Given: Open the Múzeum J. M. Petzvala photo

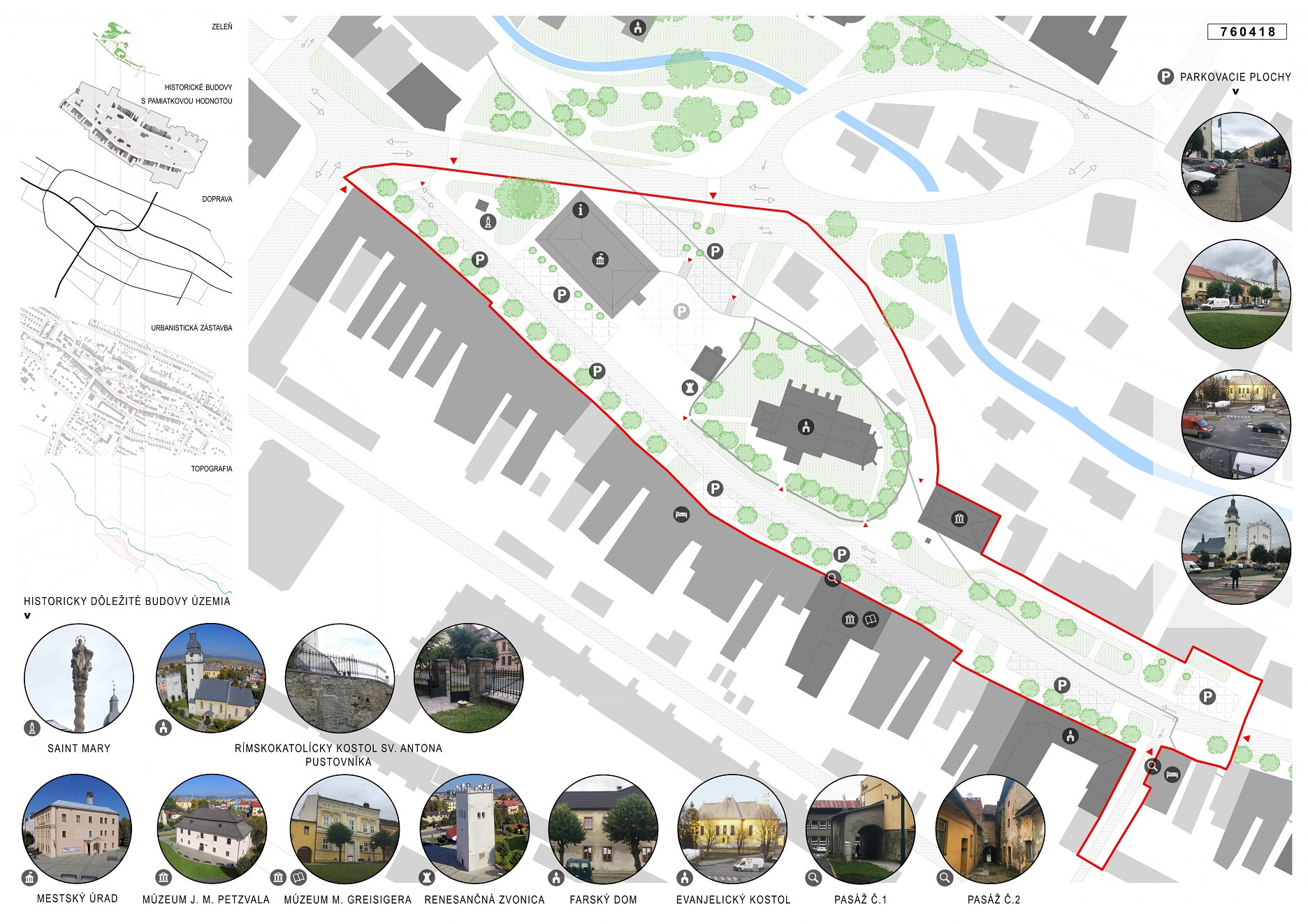Looking at the screenshot, I should pyautogui.click(x=211, y=828).
